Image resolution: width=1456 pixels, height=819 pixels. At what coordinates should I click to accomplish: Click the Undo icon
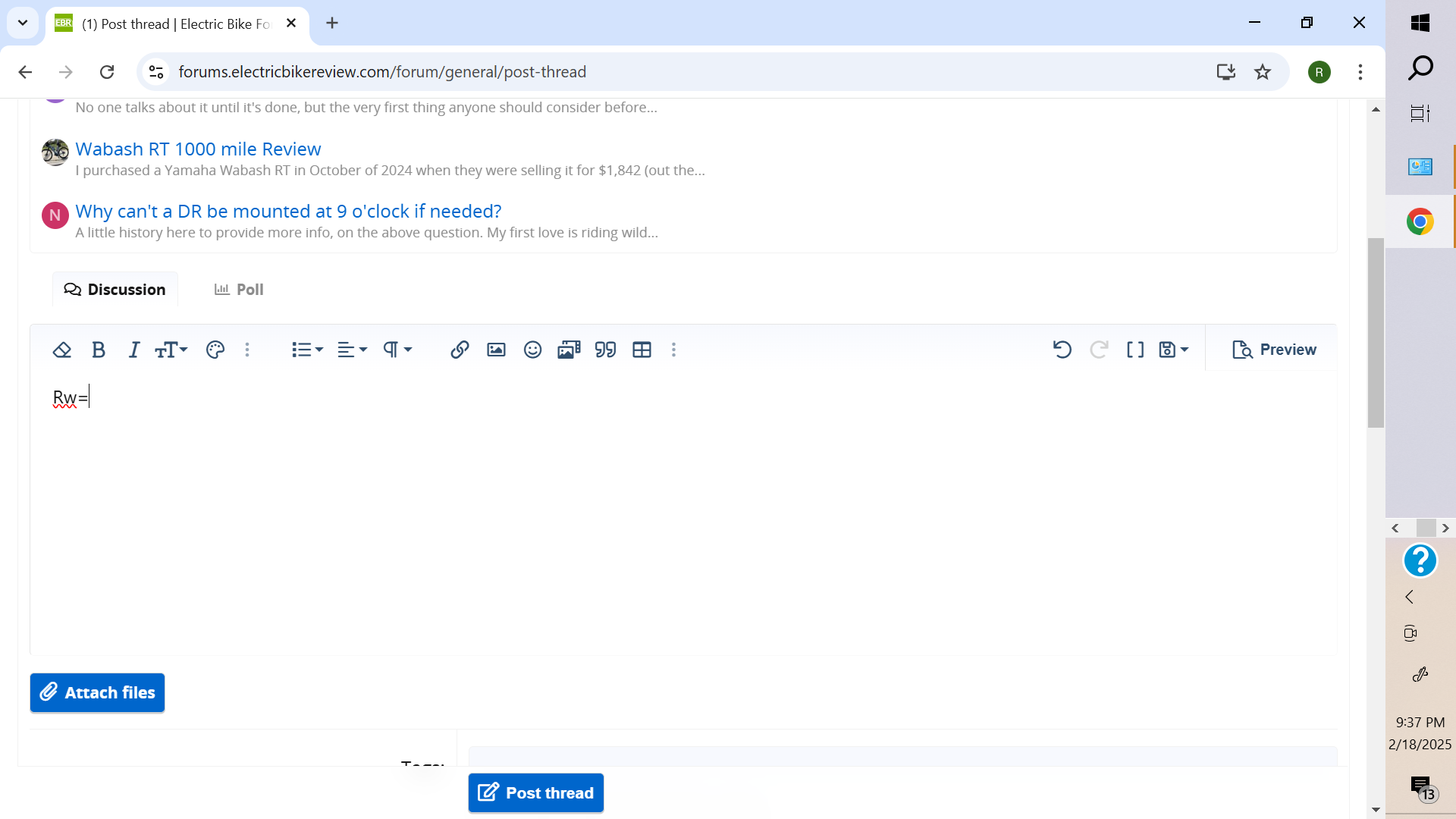pyautogui.click(x=1062, y=350)
